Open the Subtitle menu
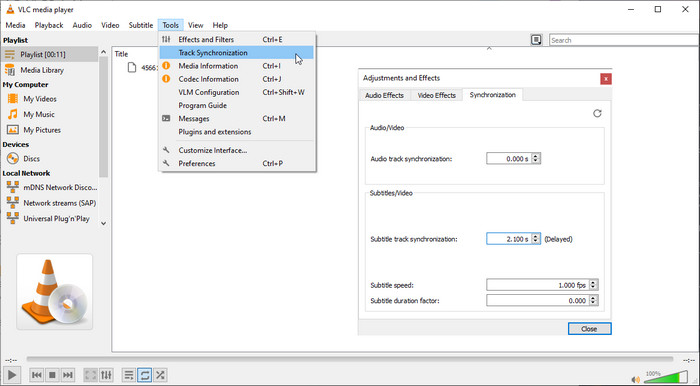 [141, 25]
